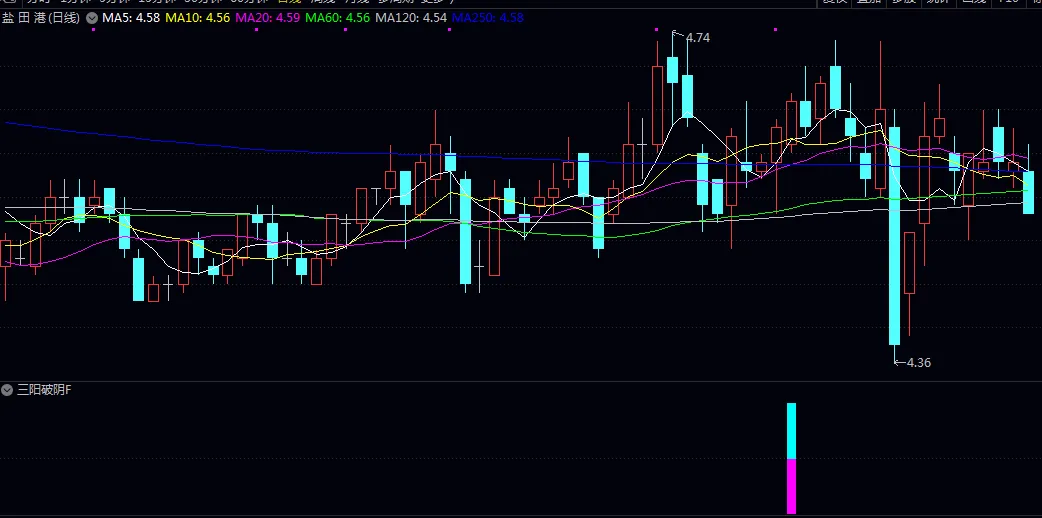Click the cyan segment of the indicator signal bar
Image resolution: width=1042 pixels, height=518 pixels.
[791, 431]
